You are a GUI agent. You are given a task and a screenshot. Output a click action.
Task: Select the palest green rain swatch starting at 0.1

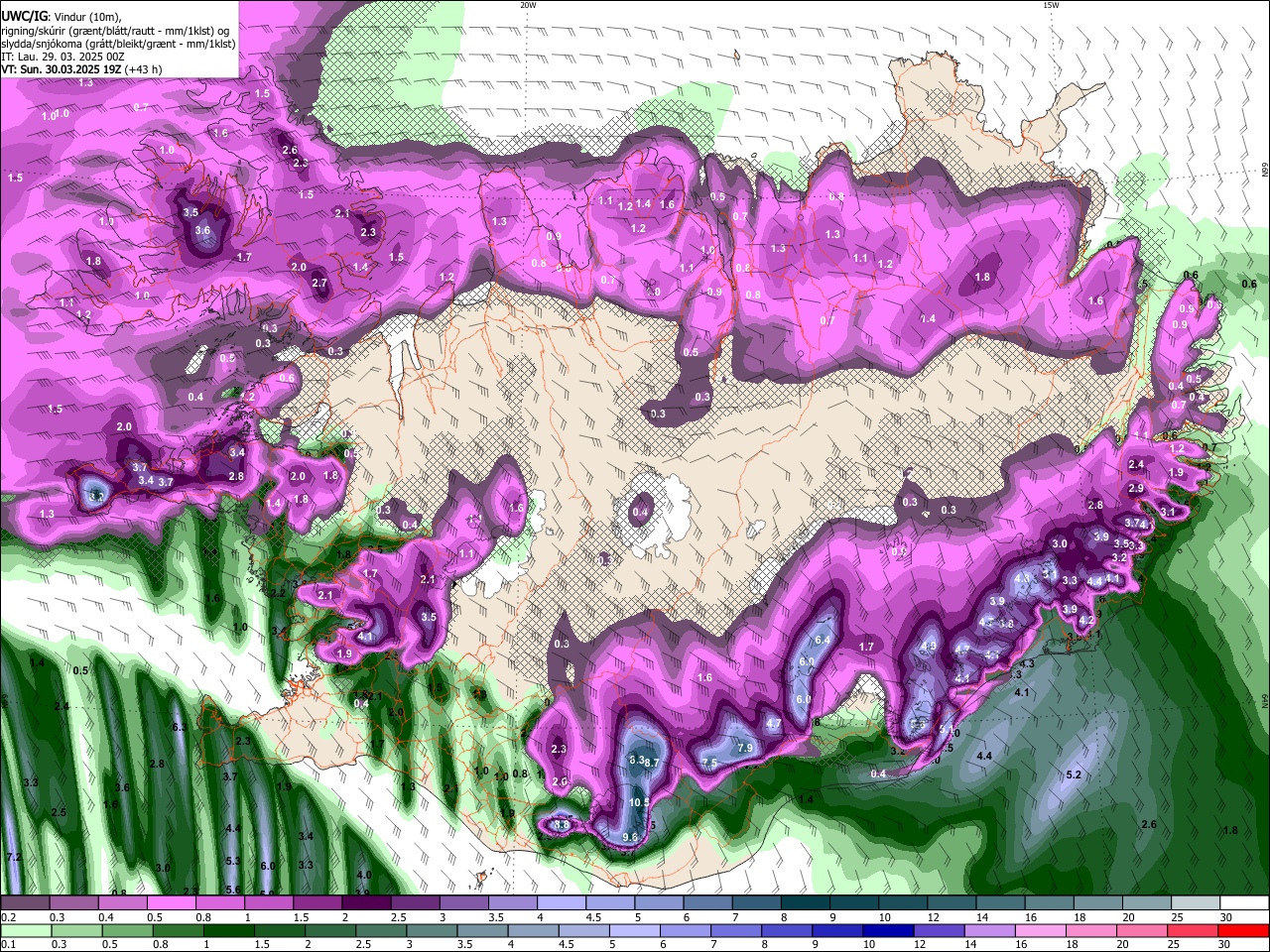point(26,930)
